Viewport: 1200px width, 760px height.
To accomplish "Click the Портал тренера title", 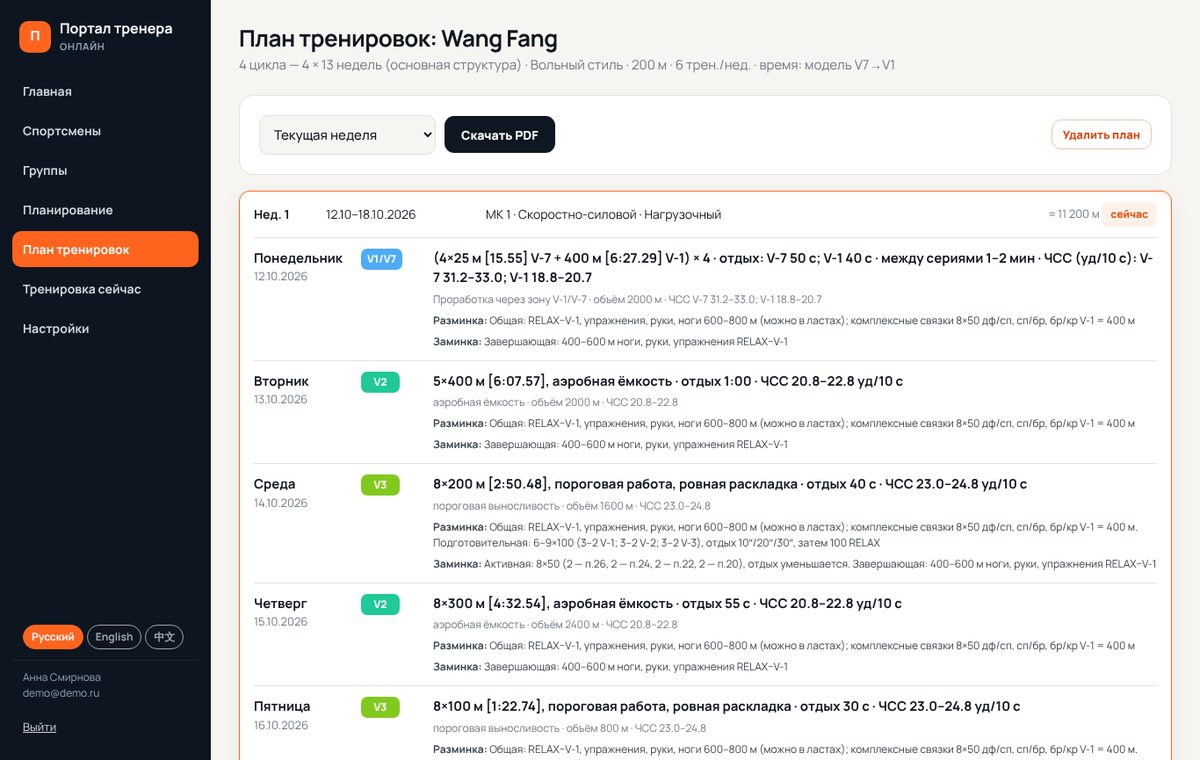I will pyautogui.click(x=116, y=29).
